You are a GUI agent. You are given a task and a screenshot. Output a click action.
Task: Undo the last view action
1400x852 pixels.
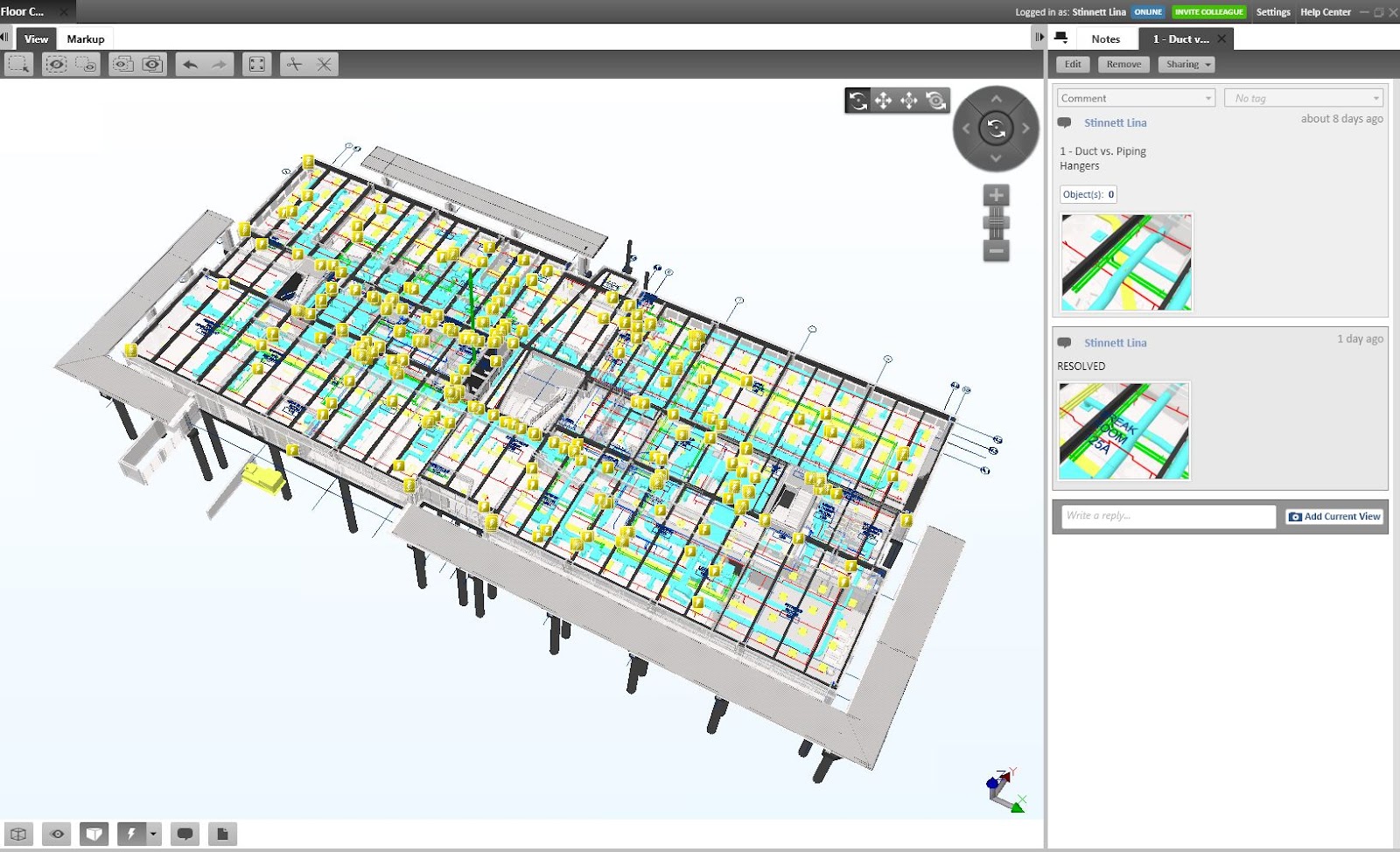click(x=190, y=64)
